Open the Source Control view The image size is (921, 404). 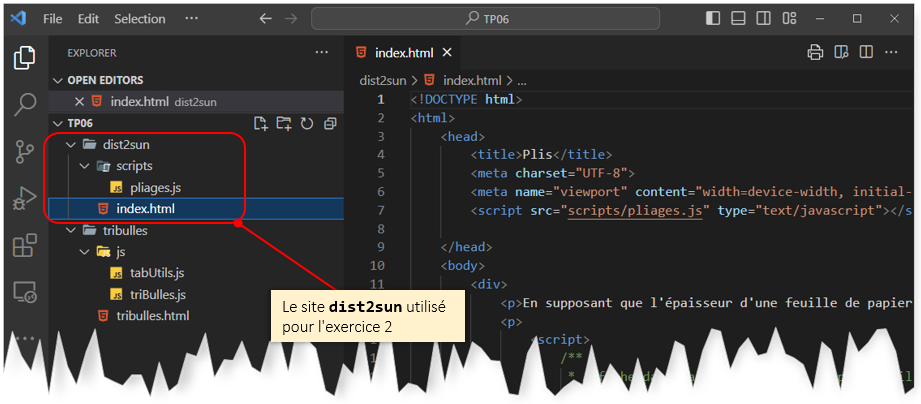tap(25, 152)
